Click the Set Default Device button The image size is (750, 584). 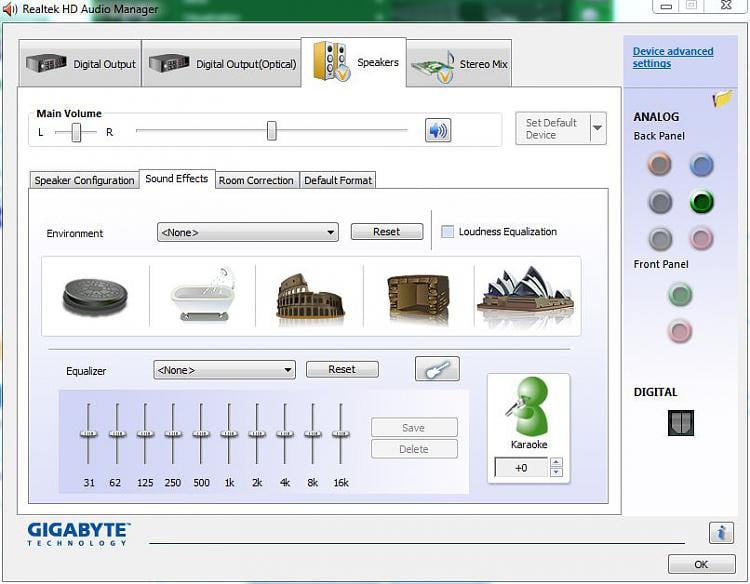552,128
